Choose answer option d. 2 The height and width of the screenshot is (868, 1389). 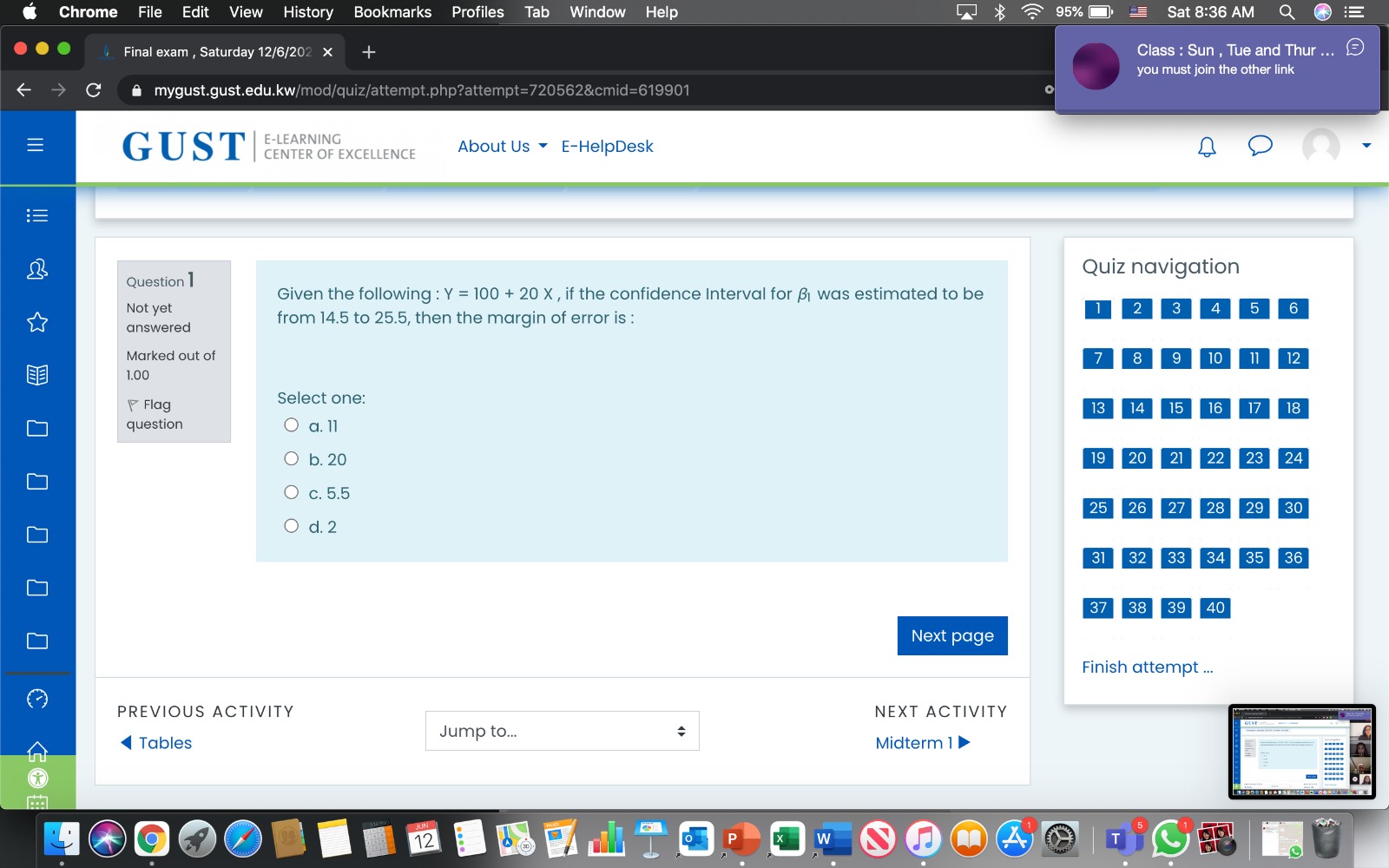click(x=292, y=525)
